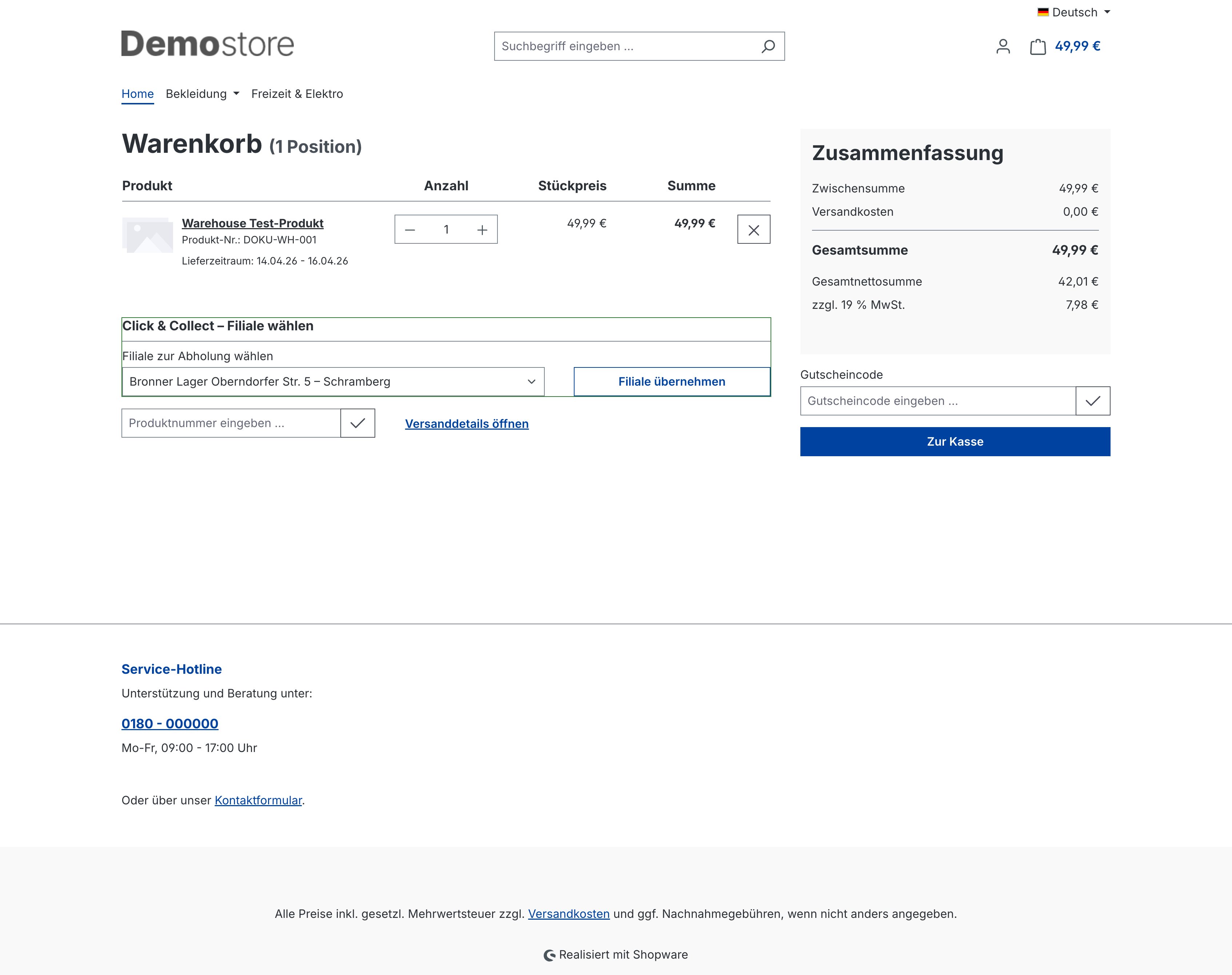
Task: Confirm the Produktnummer via checkmark icon
Action: 358,423
